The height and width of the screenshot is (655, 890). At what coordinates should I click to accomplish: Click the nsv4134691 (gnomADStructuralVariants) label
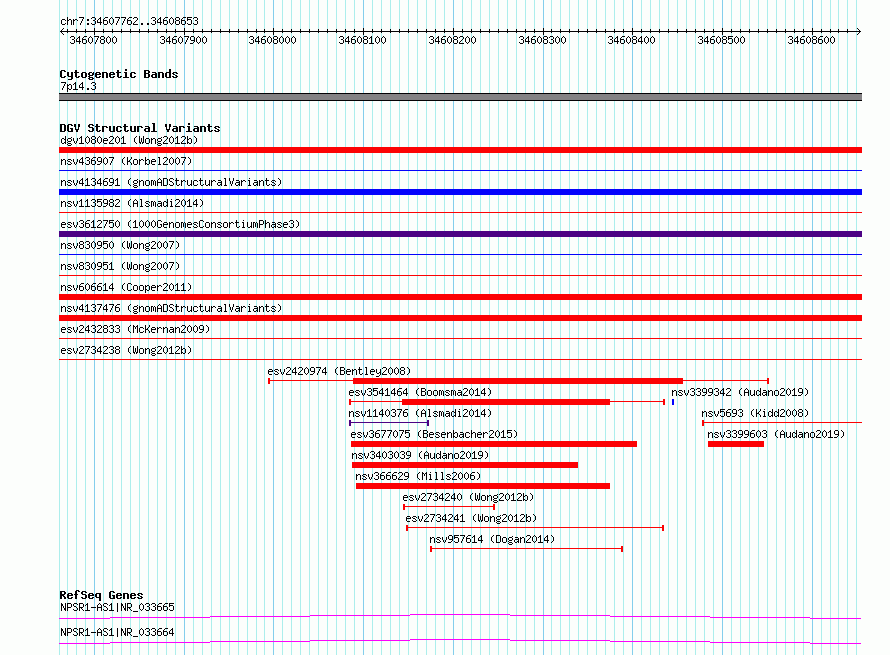click(171, 182)
